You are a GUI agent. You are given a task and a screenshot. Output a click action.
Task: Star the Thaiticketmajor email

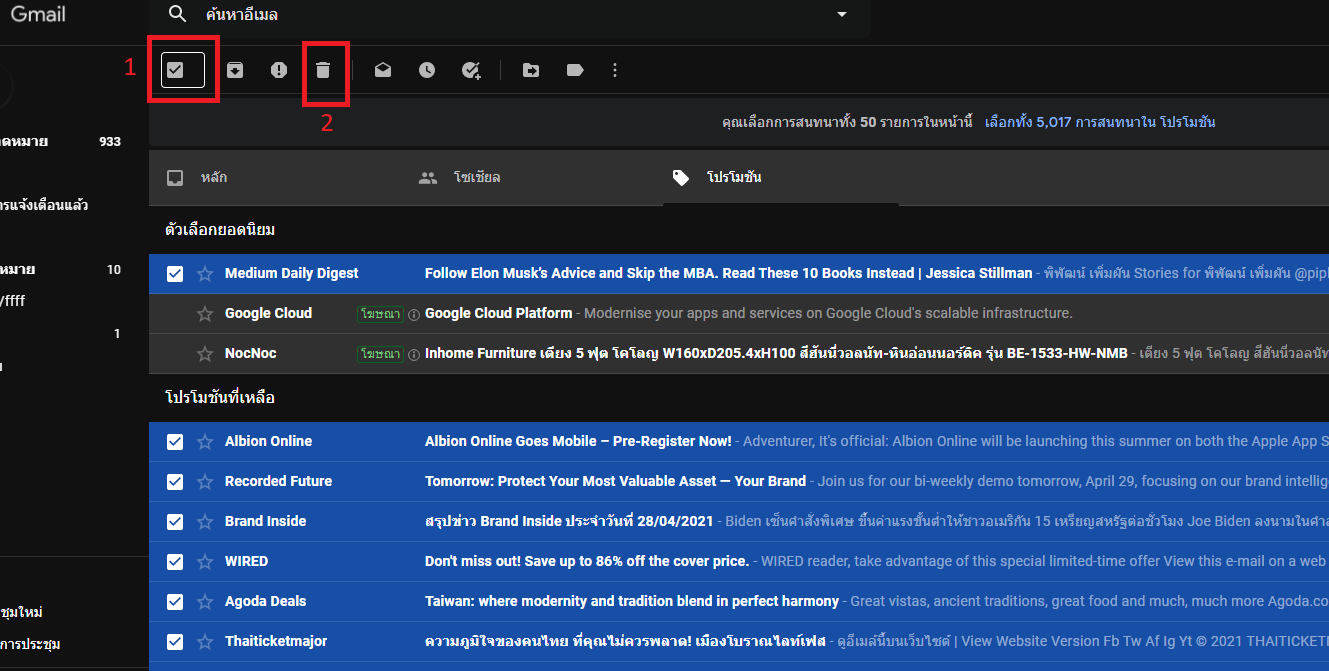coord(205,641)
